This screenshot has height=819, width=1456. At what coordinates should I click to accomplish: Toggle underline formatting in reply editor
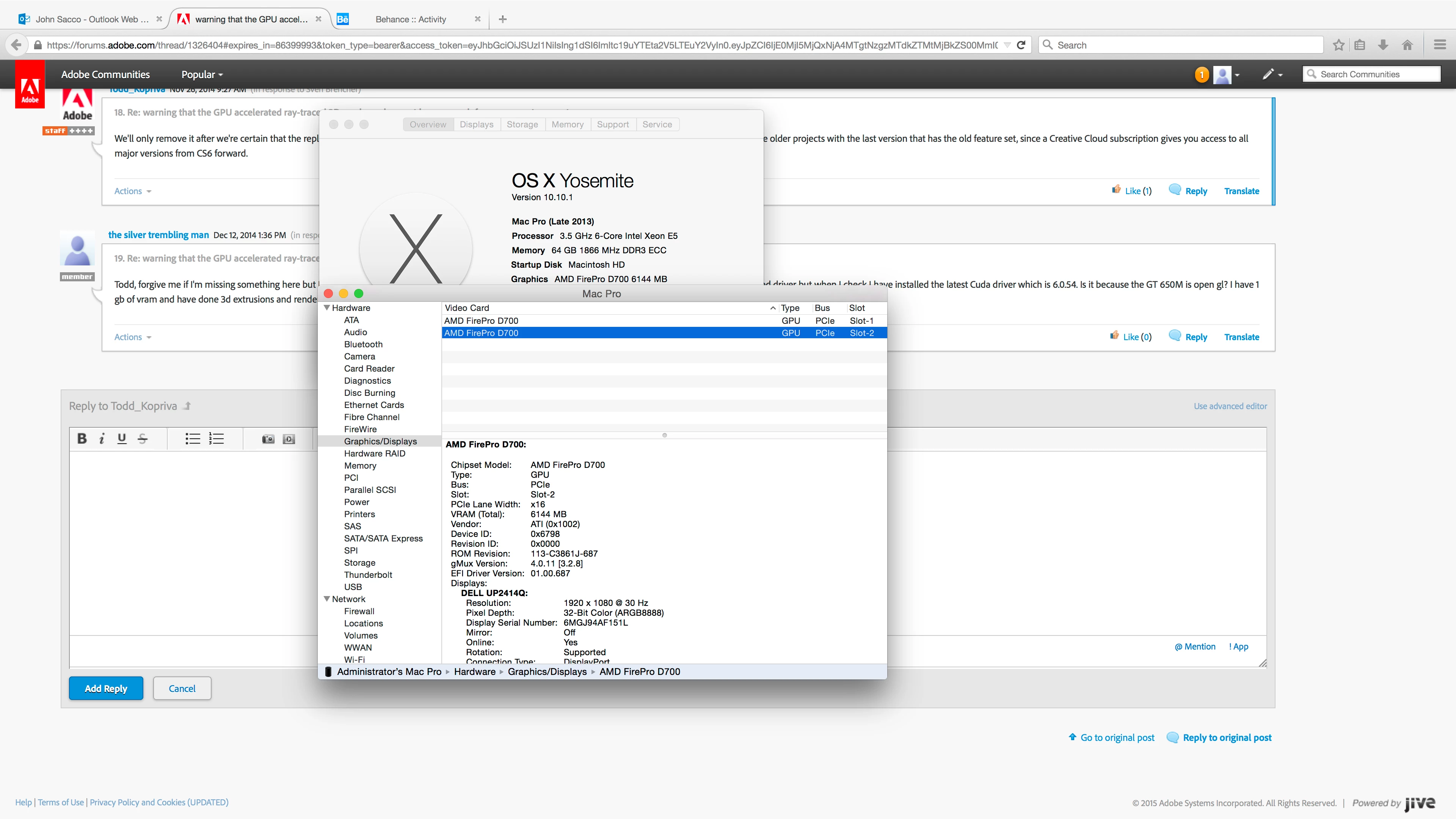(x=121, y=439)
